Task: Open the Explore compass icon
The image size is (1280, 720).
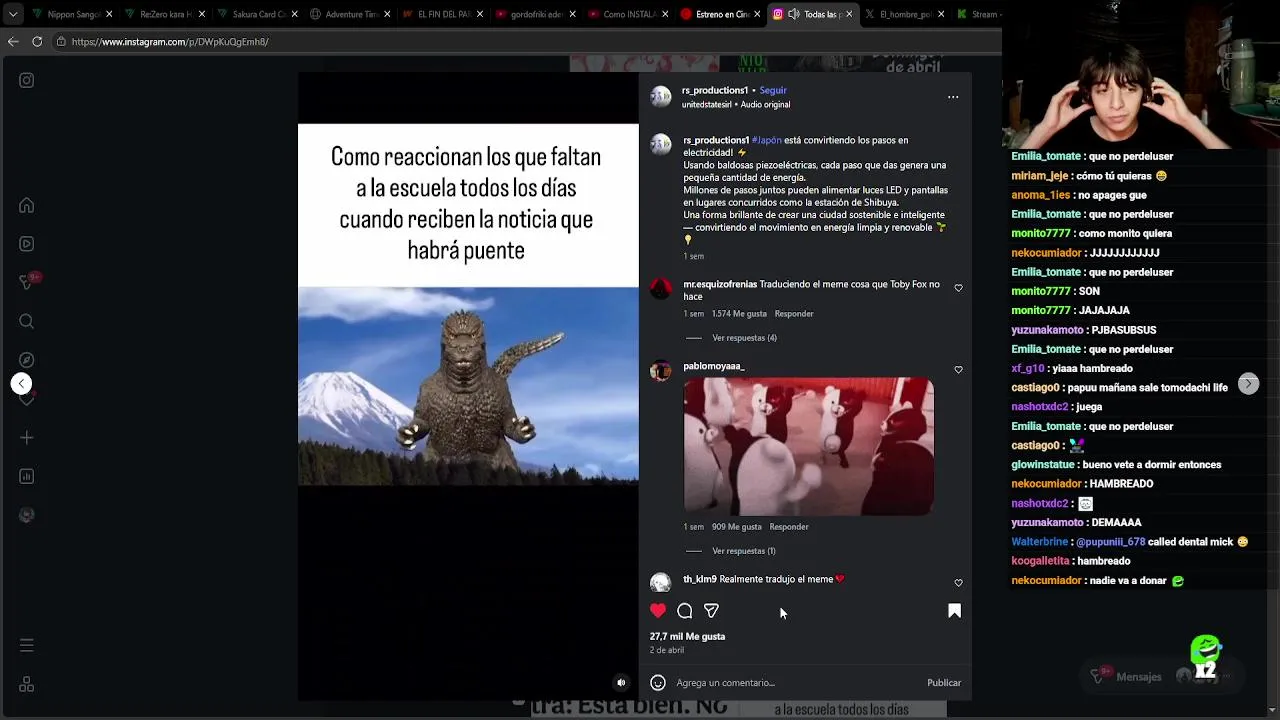Action: 27,360
